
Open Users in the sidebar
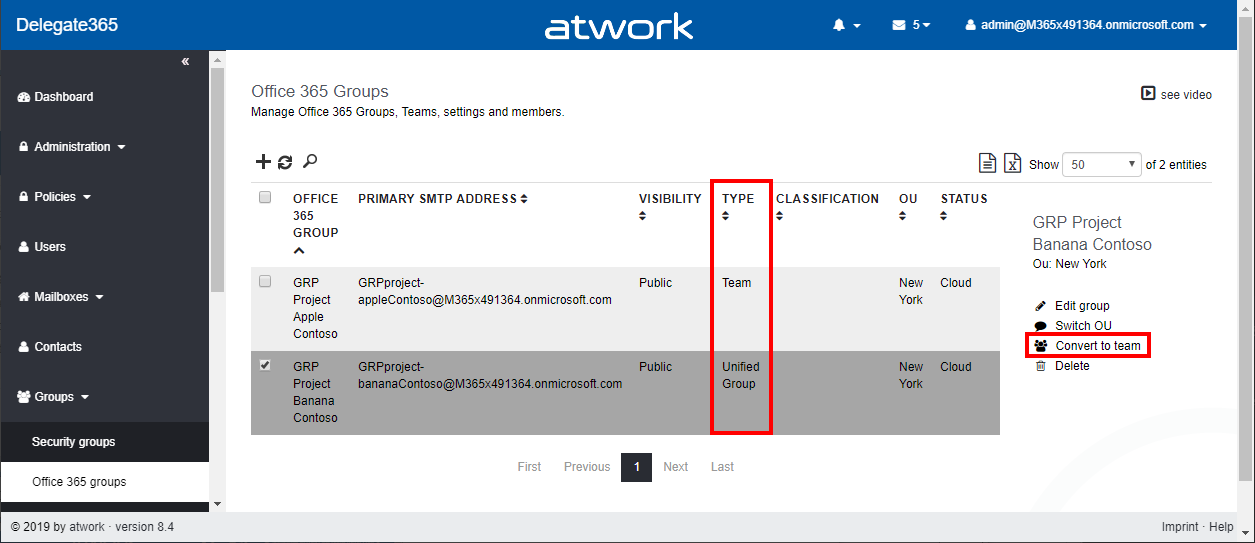[50, 247]
